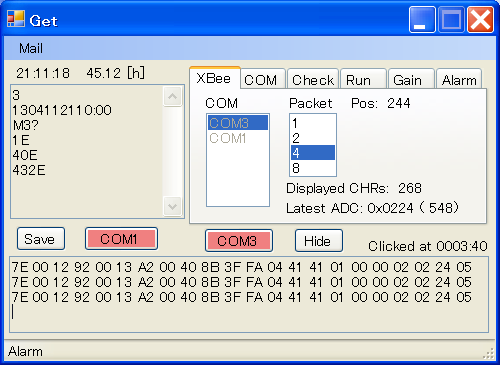Image resolution: width=500 pixels, height=365 pixels.
Task: Click the 'Pos: 244' label
Action: 381,103
